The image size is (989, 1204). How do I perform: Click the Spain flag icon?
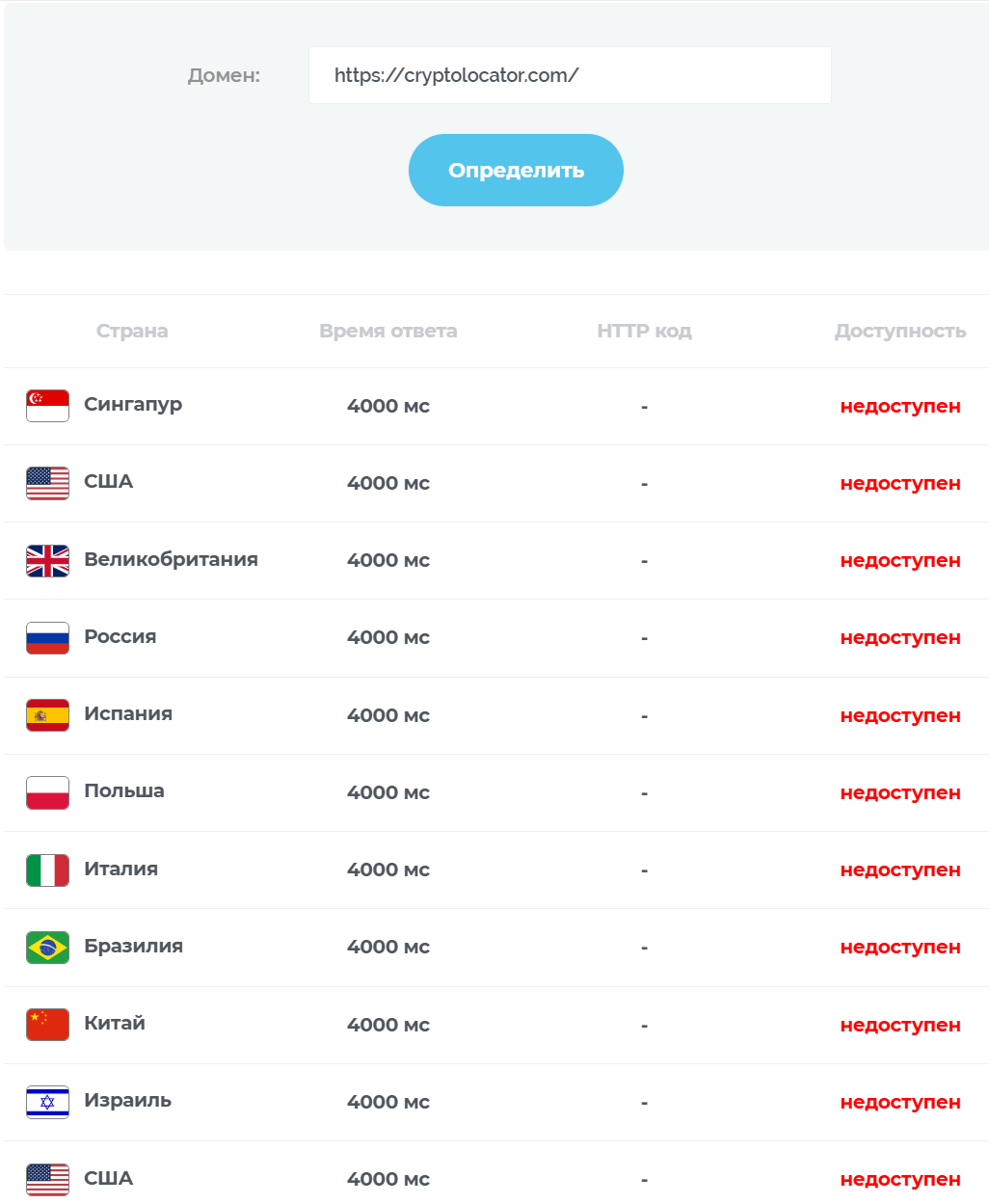tap(47, 715)
